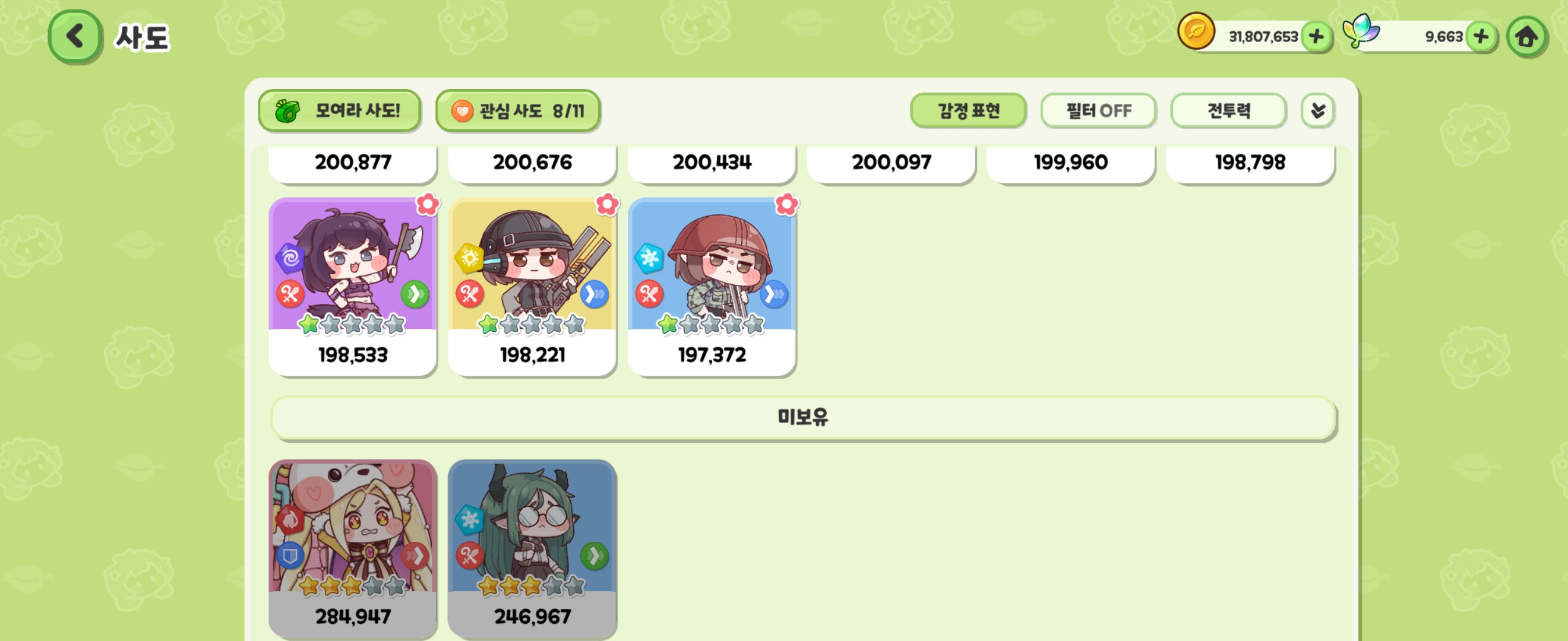Open the 전투력 sort dropdown
Image resolution: width=1568 pixels, height=641 pixels.
tap(1228, 110)
